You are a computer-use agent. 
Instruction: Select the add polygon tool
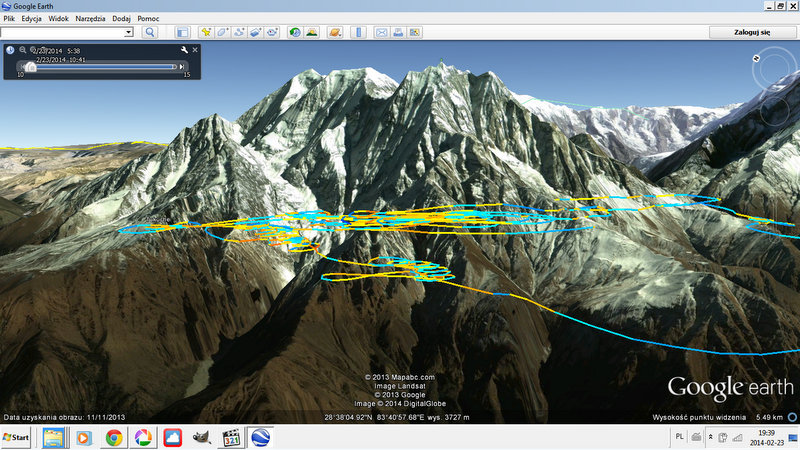click(x=223, y=32)
